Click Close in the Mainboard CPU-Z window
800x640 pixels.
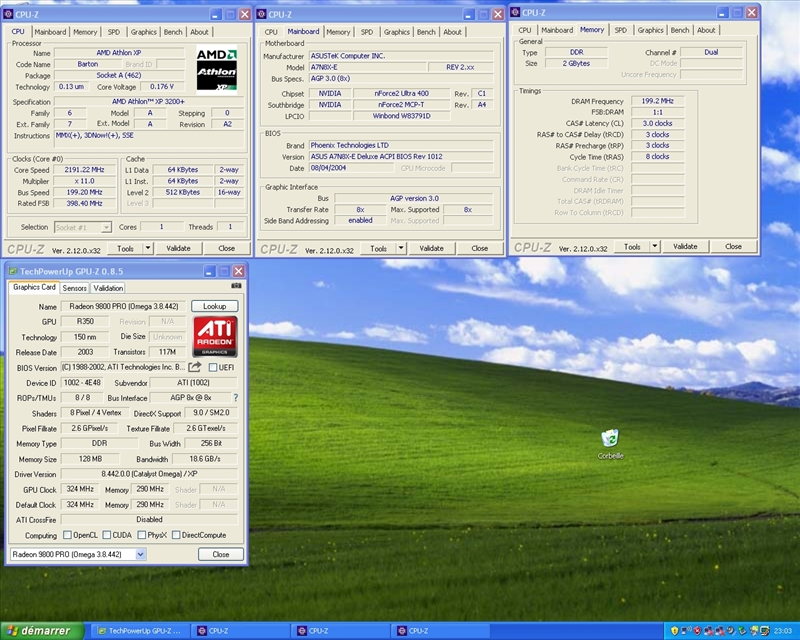click(479, 249)
